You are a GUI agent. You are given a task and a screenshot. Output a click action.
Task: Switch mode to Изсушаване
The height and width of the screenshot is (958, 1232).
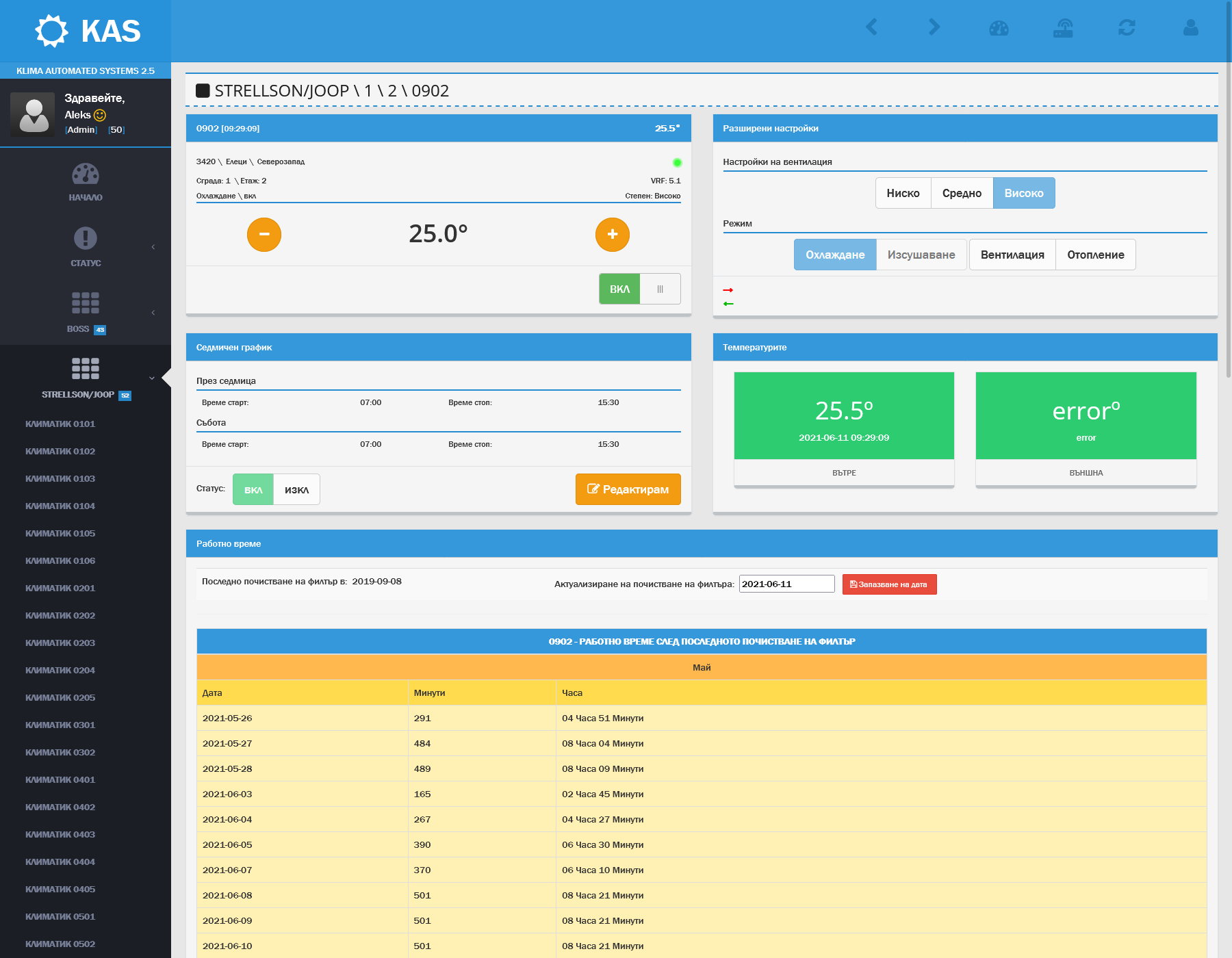pyautogui.click(x=921, y=255)
